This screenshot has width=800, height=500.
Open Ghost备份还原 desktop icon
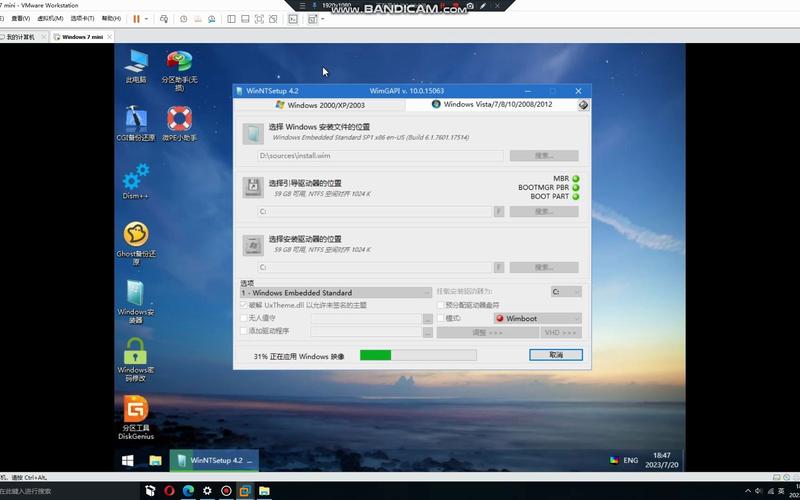136,243
